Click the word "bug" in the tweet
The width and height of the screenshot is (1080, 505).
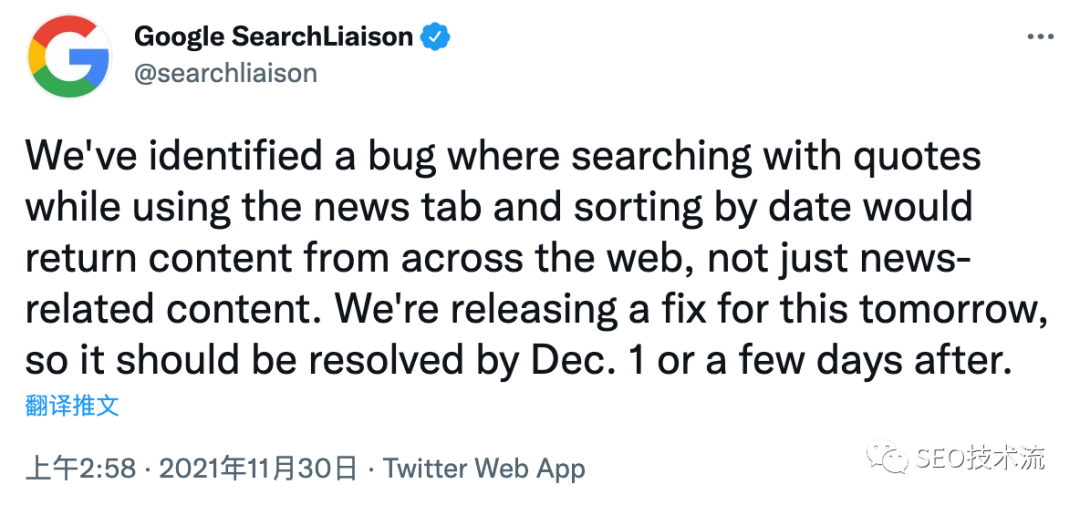pyautogui.click(x=394, y=158)
